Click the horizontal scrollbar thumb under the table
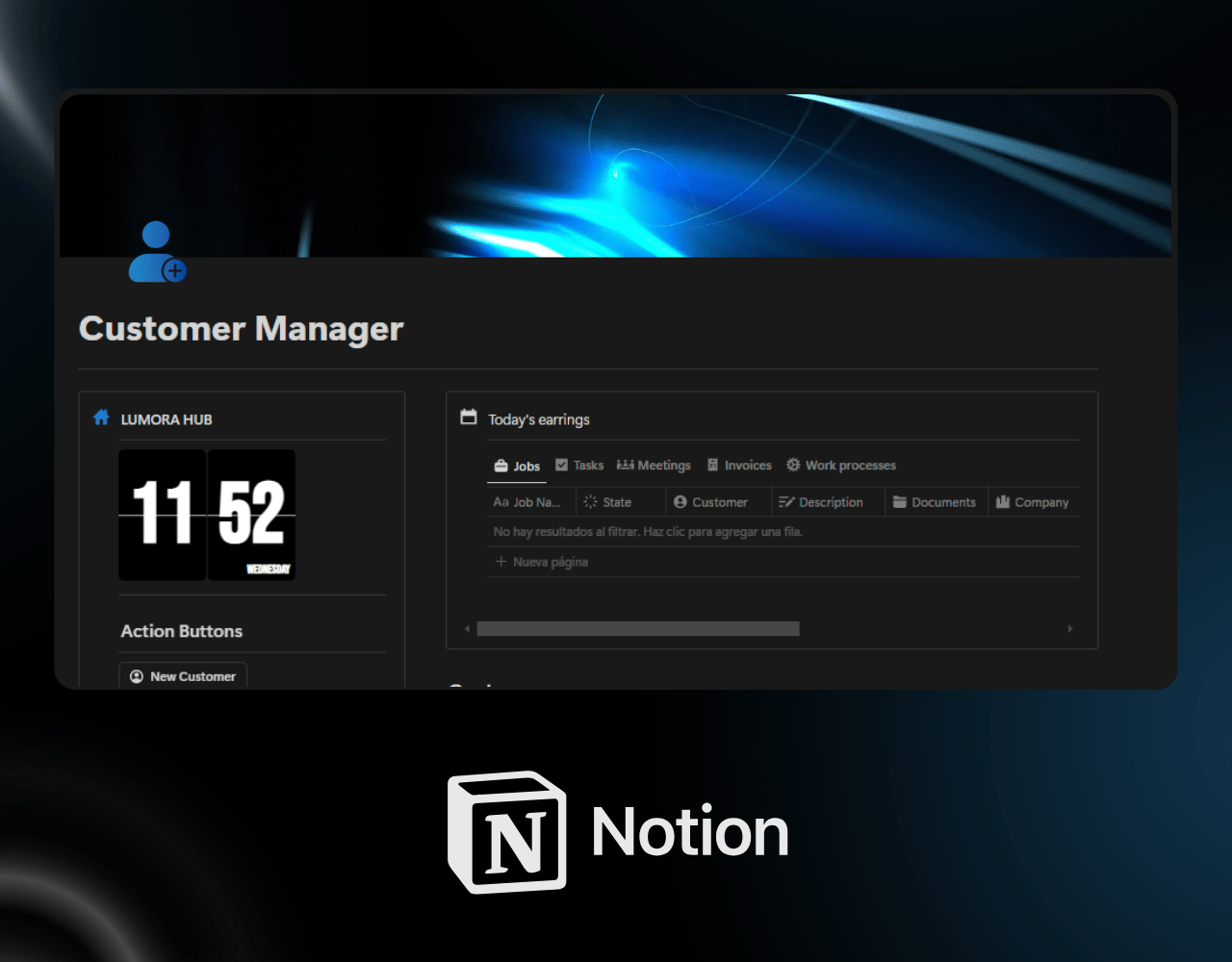This screenshot has width=1232, height=962. click(x=638, y=629)
